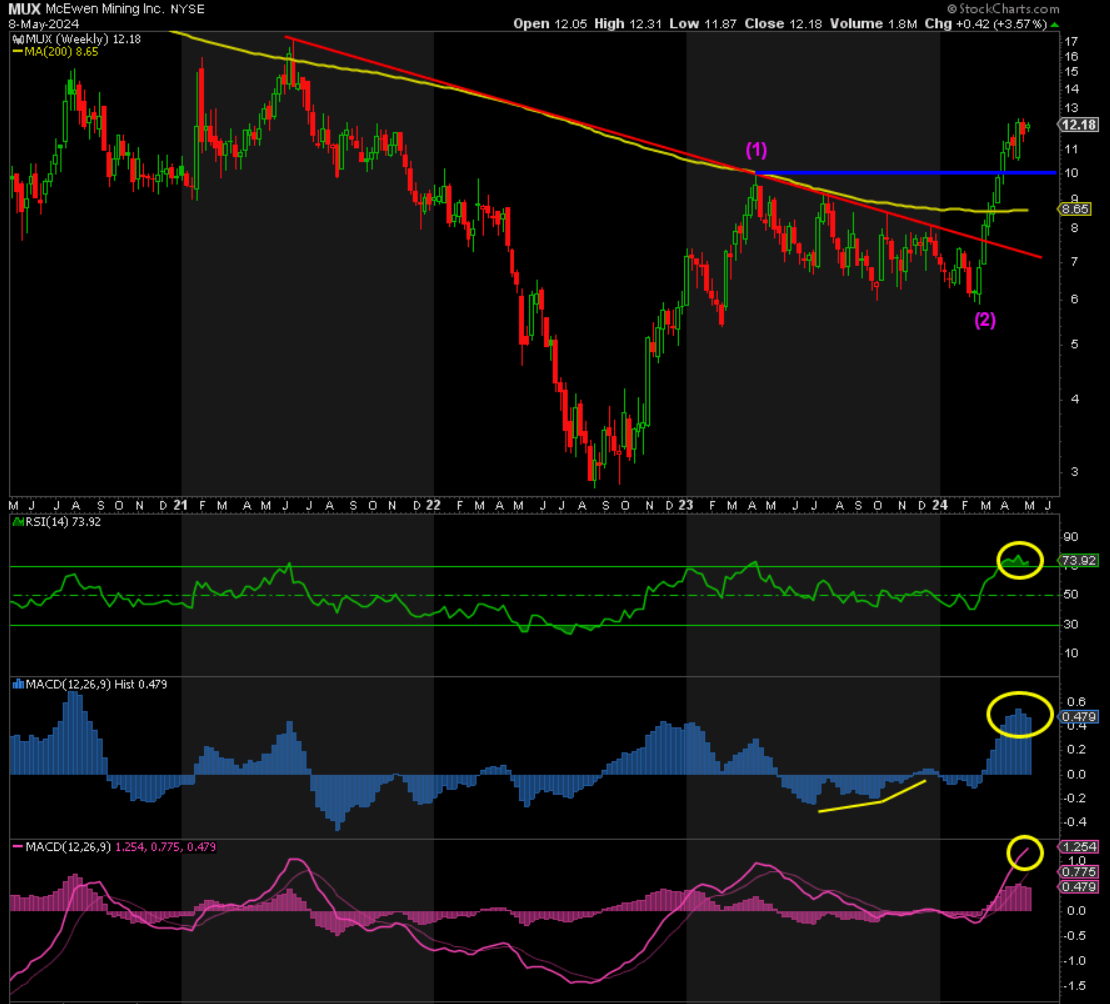Click the 90 level on RSI axis
The image size is (1110, 1004).
(1071, 537)
